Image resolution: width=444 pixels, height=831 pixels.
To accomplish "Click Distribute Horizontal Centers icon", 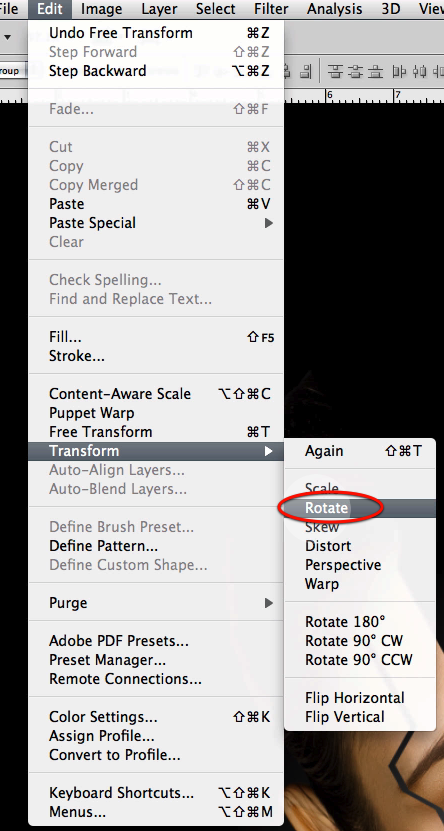I will (x=421, y=71).
